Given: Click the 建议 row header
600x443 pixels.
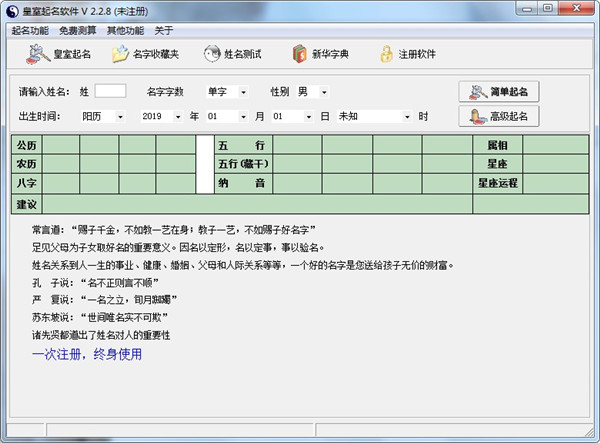Looking at the screenshot, I should pos(26,204).
